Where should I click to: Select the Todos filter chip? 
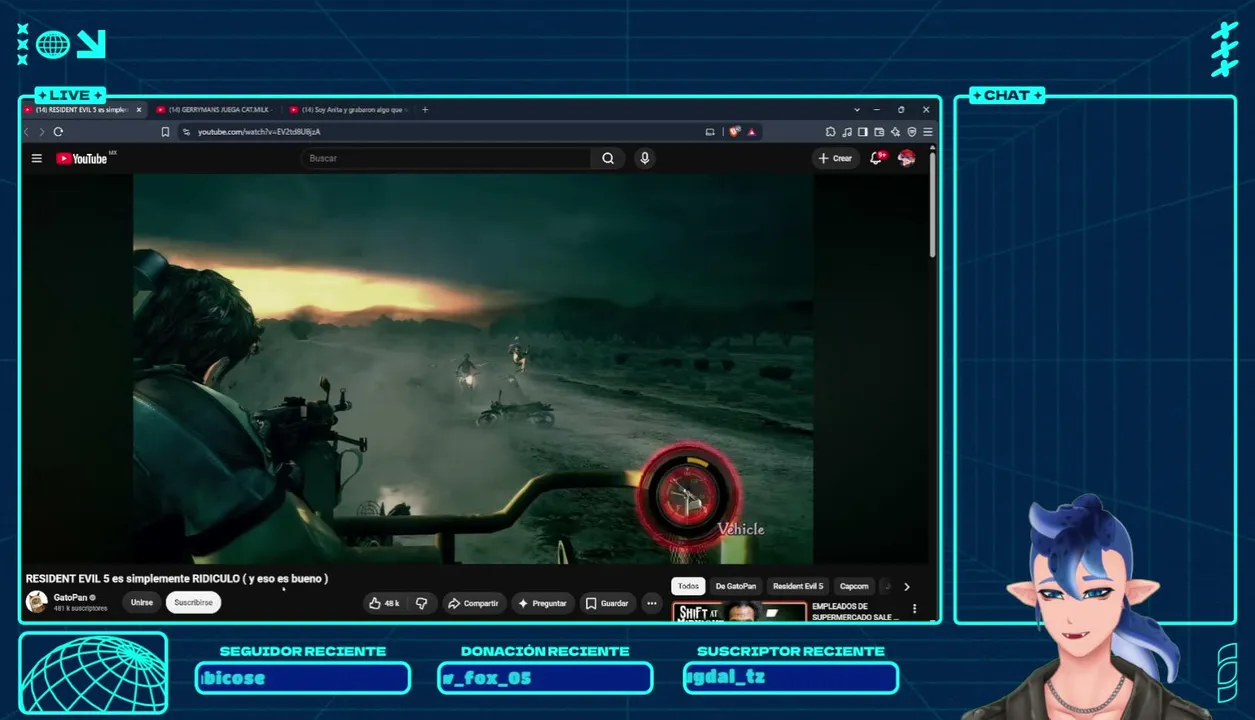click(688, 586)
